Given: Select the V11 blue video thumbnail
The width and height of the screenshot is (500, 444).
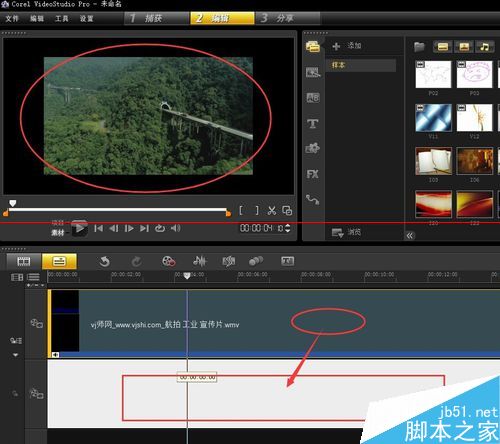Looking at the screenshot, I should 433,118.
